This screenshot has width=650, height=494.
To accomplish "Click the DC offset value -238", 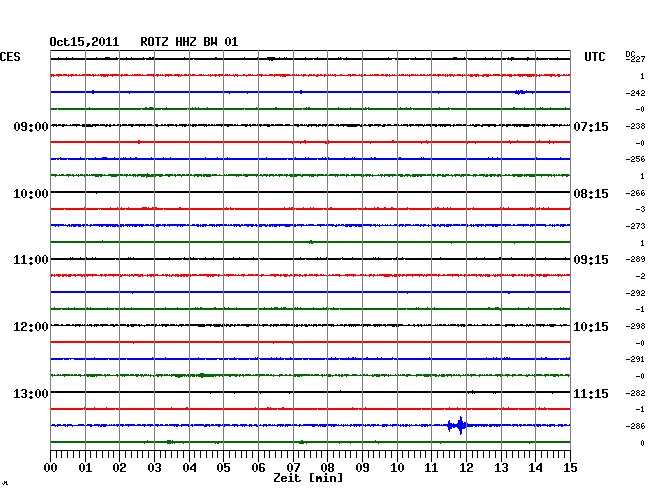I will (x=635, y=126).
